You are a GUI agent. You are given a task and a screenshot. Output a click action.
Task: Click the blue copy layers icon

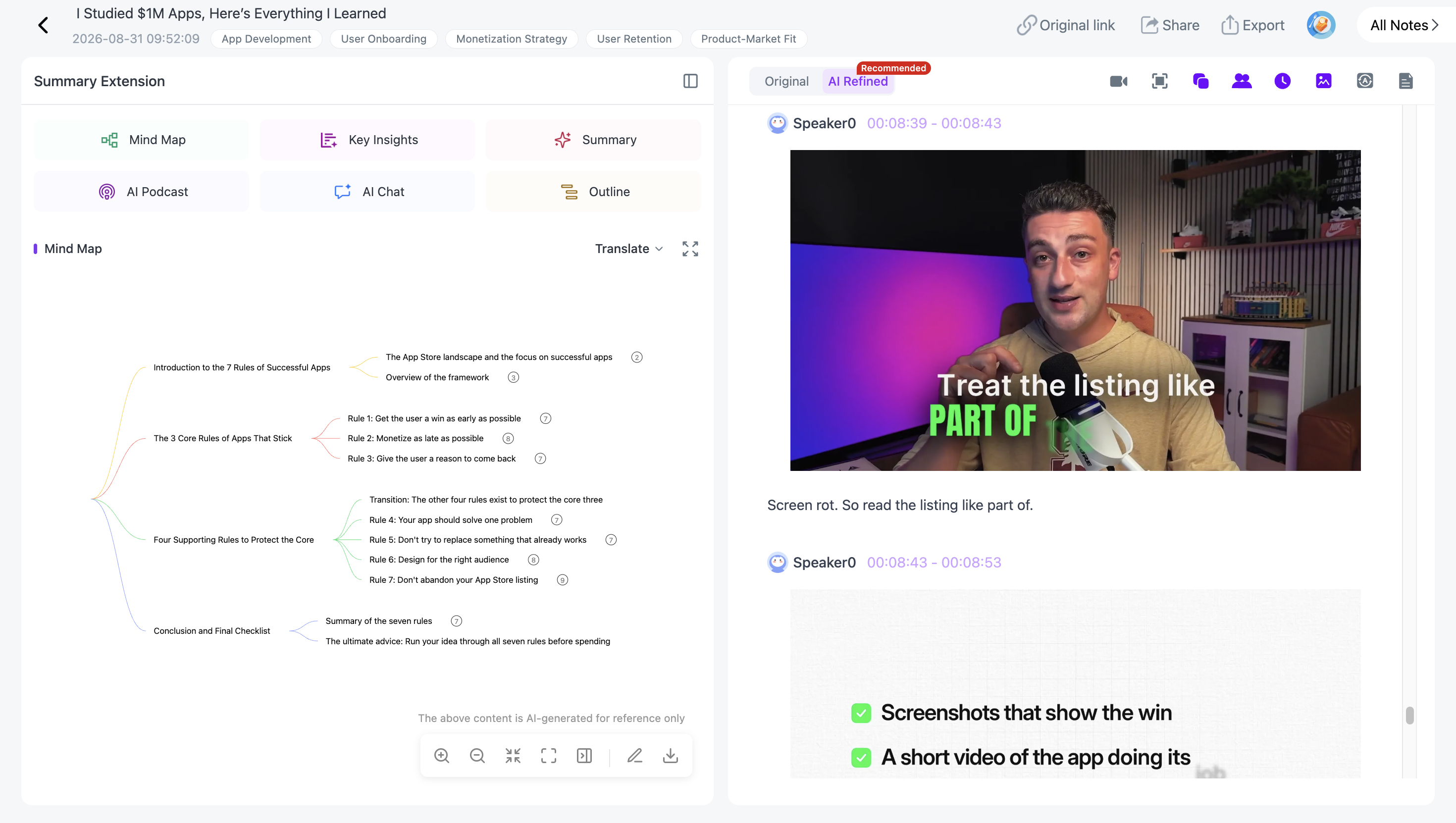click(x=1200, y=81)
